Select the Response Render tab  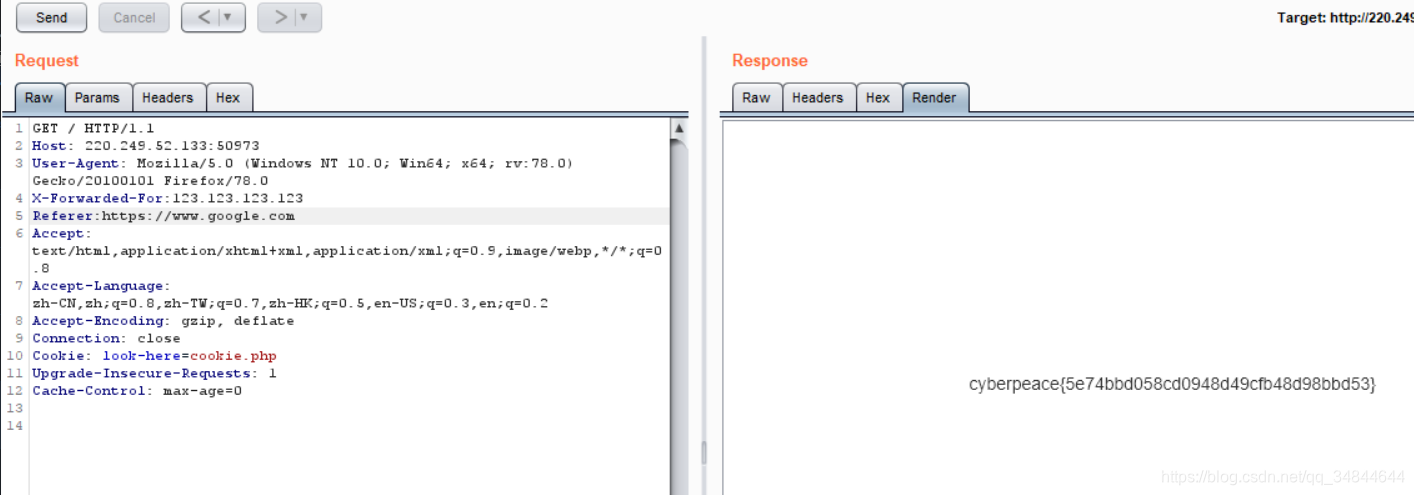pyautogui.click(x=934, y=97)
